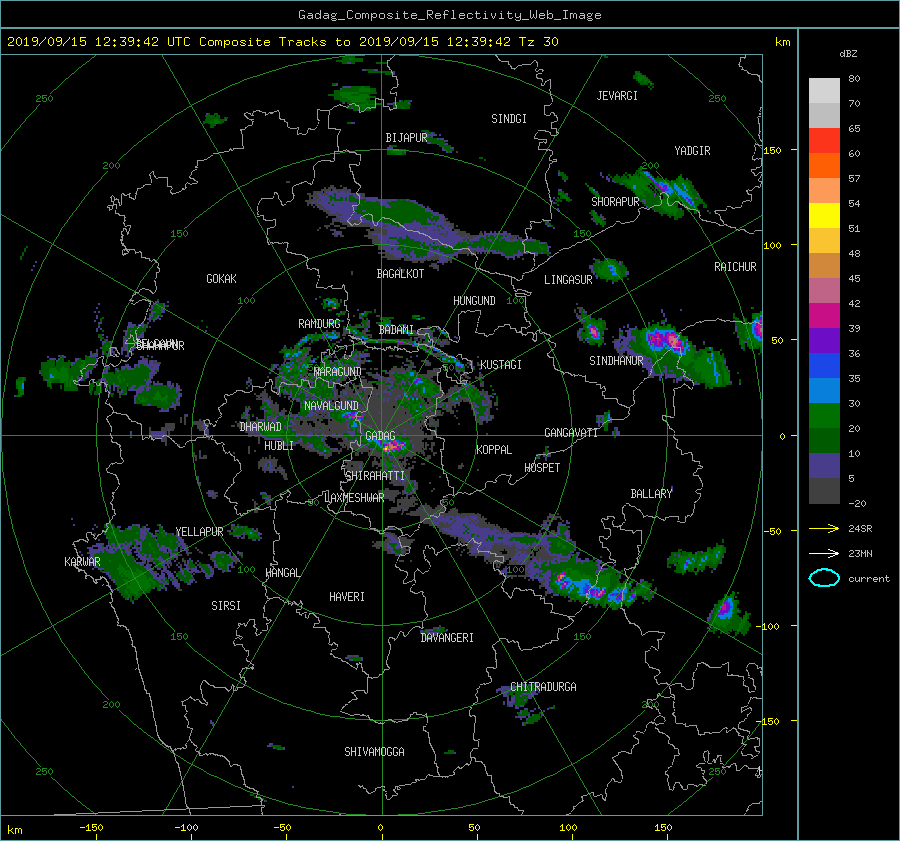The height and width of the screenshot is (841, 900).
Task: Click the HUNGUND city label
Action: pos(474,301)
